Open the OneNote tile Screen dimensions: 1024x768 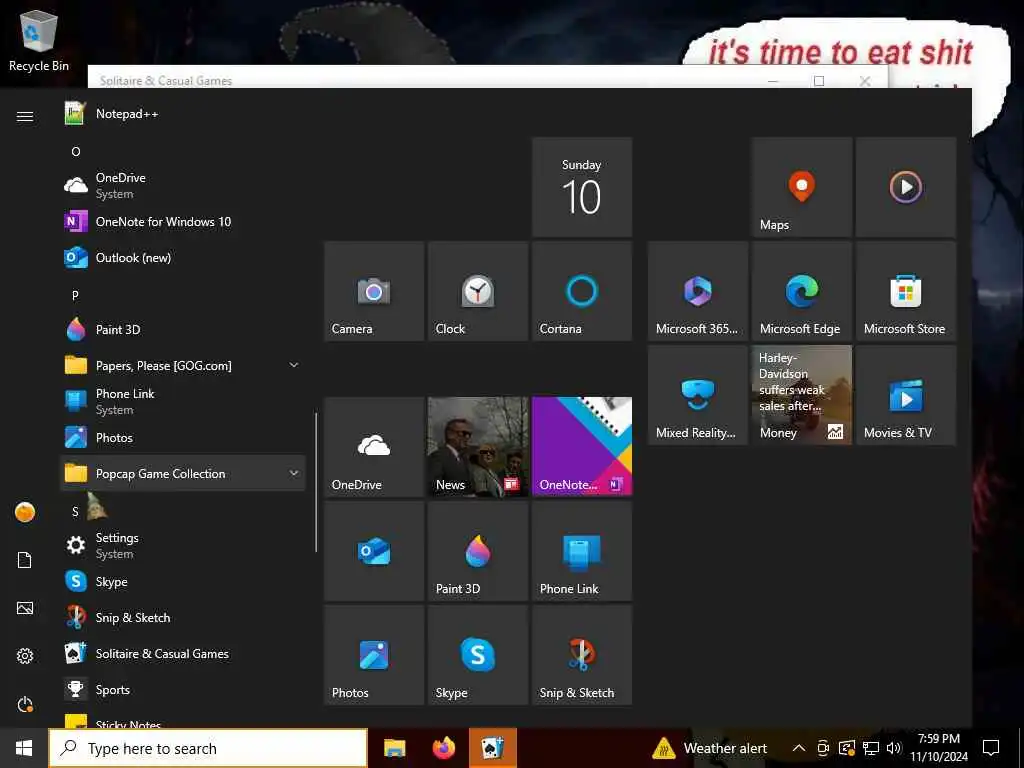[x=582, y=447]
